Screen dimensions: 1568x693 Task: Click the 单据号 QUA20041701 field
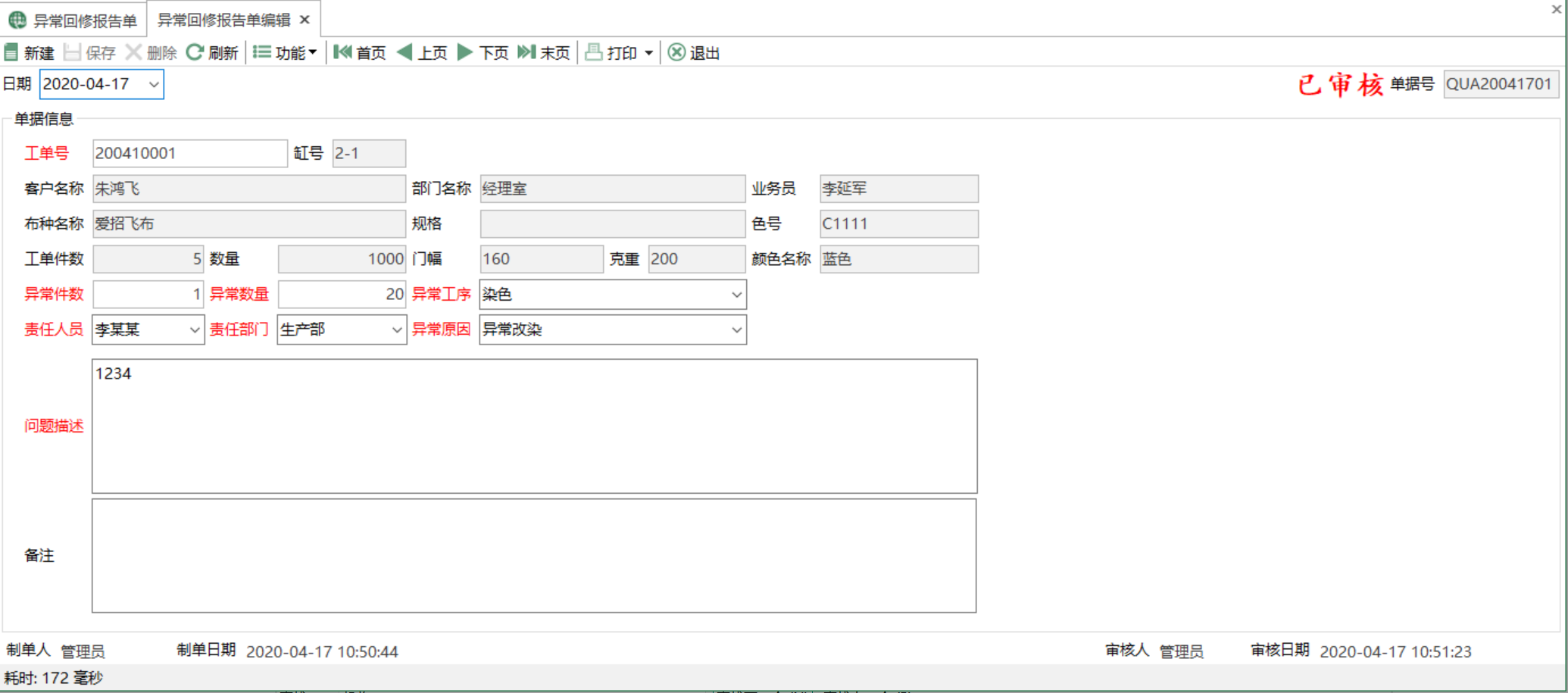click(x=1501, y=84)
